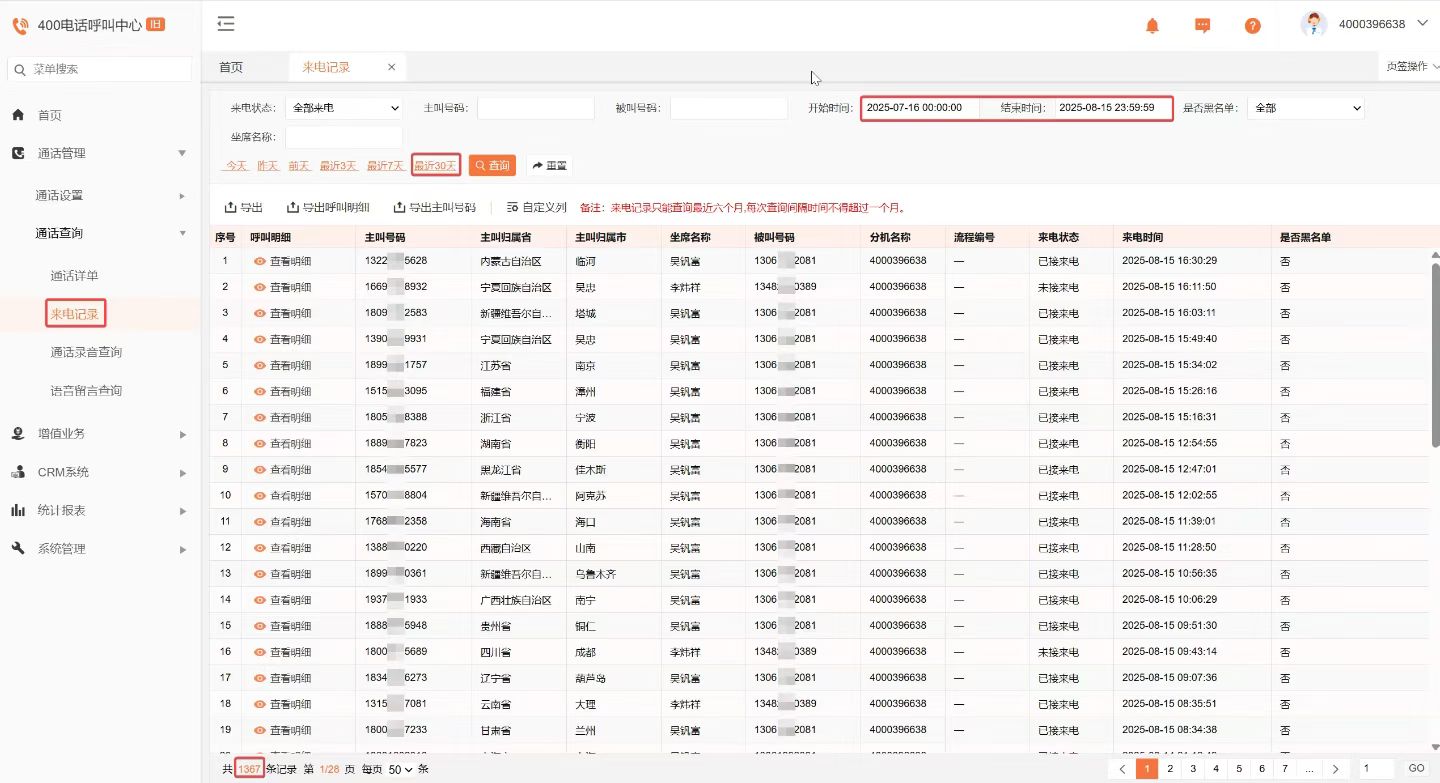Open the 来电状态 dropdown
Image resolution: width=1440 pixels, height=783 pixels.
[x=344, y=108]
